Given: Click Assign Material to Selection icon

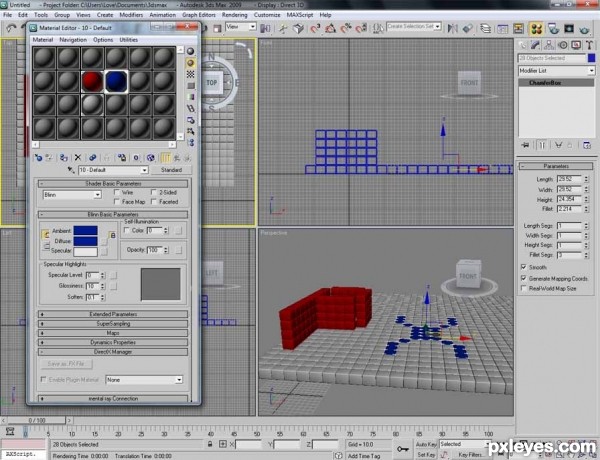Looking at the screenshot, I should [64, 158].
